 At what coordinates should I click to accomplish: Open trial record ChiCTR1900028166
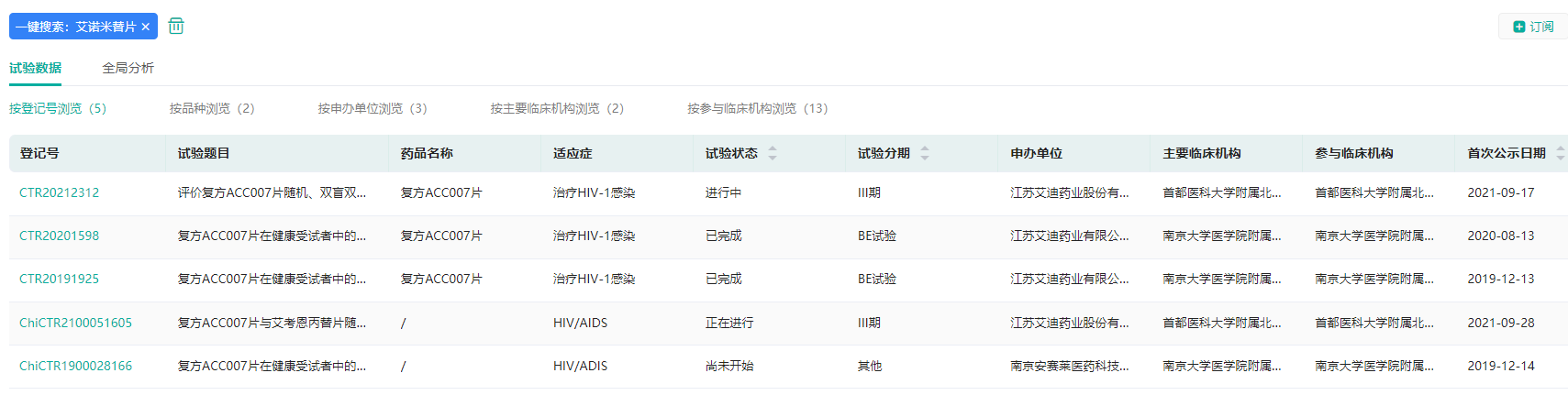pos(75,366)
